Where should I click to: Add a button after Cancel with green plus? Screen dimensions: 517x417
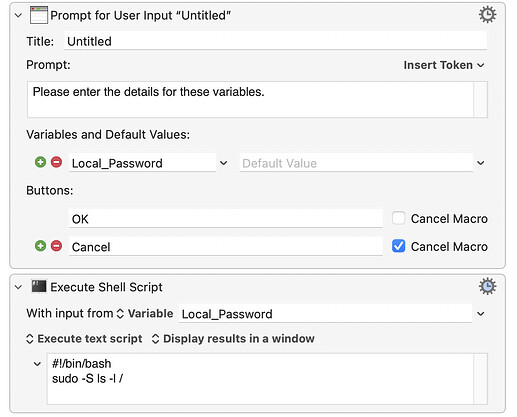pyautogui.click(x=40, y=246)
